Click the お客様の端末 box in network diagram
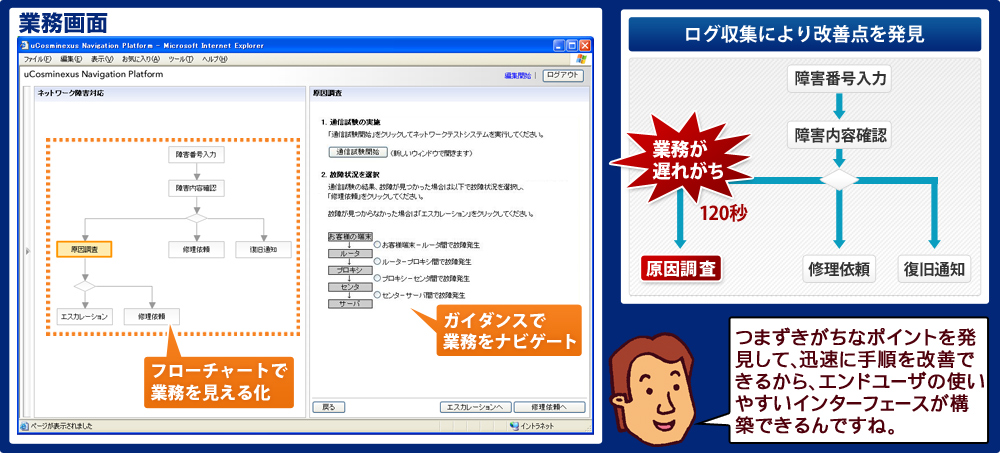 pyautogui.click(x=350, y=236)
